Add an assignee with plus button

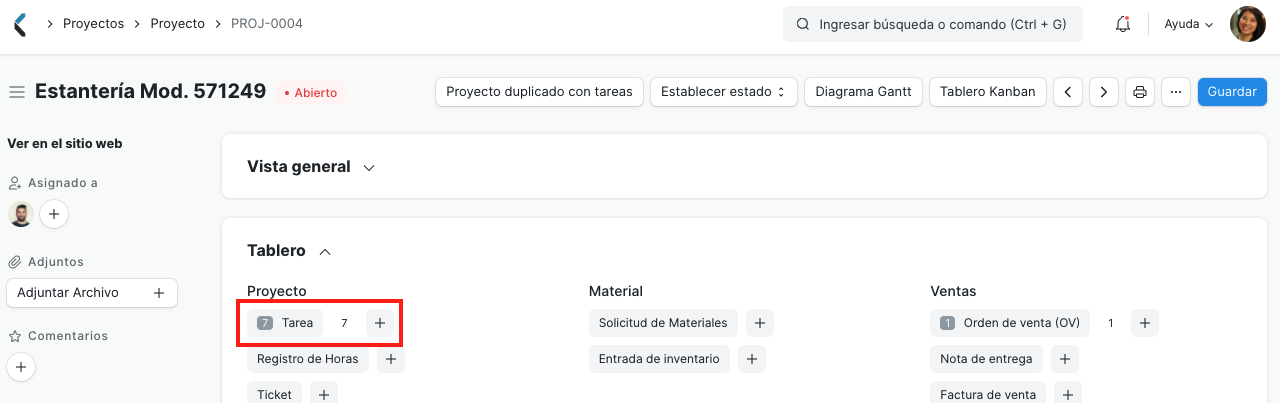pyautogui.click(x=54, y=214)
